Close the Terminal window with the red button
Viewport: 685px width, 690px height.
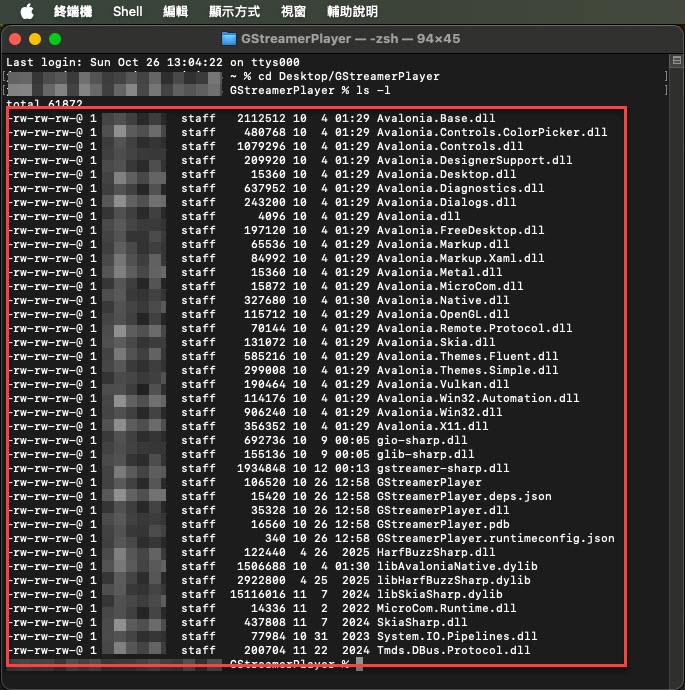15,39
